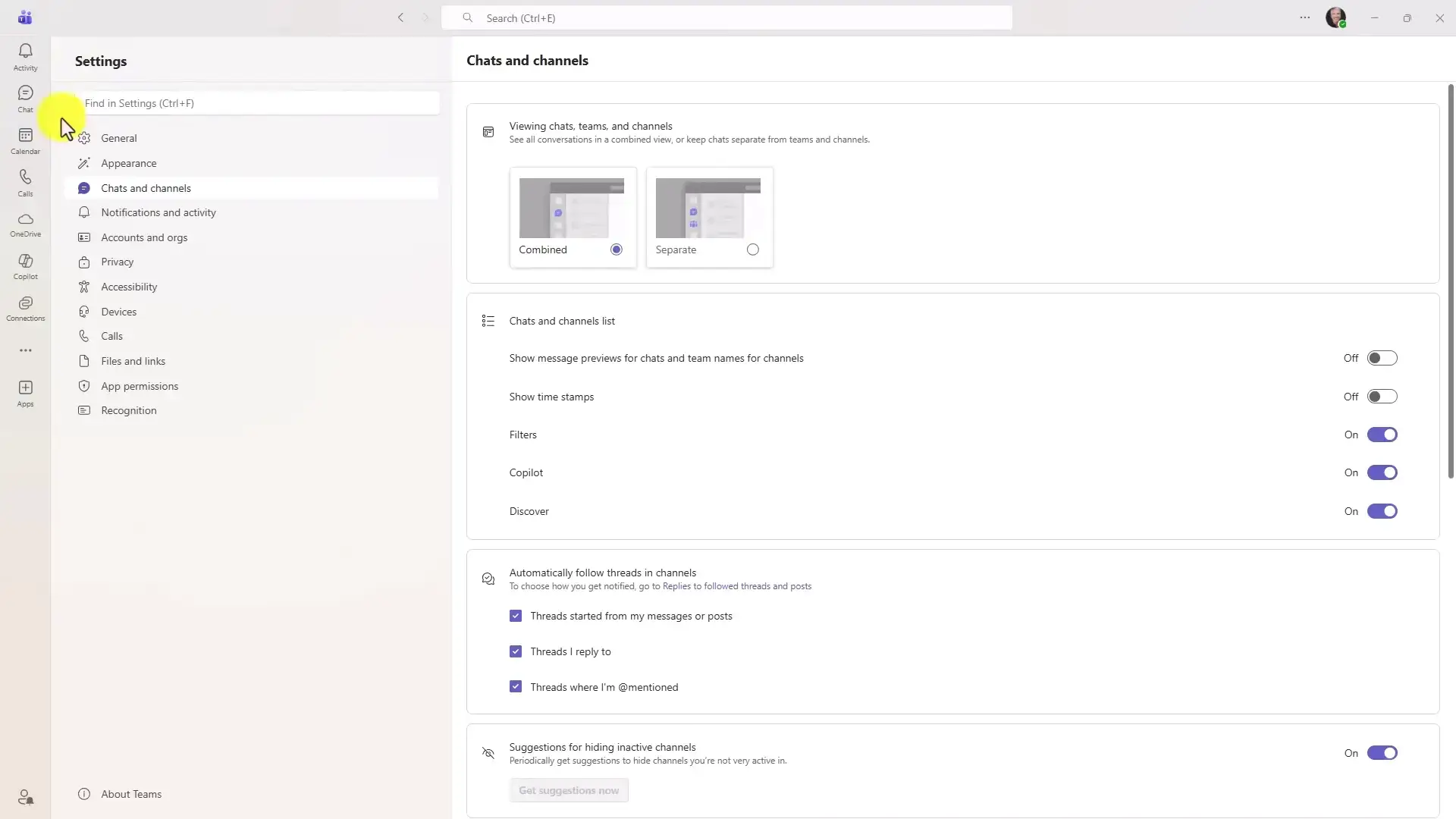
Task: Select the Combined view radio button
Action: (617, 249)
